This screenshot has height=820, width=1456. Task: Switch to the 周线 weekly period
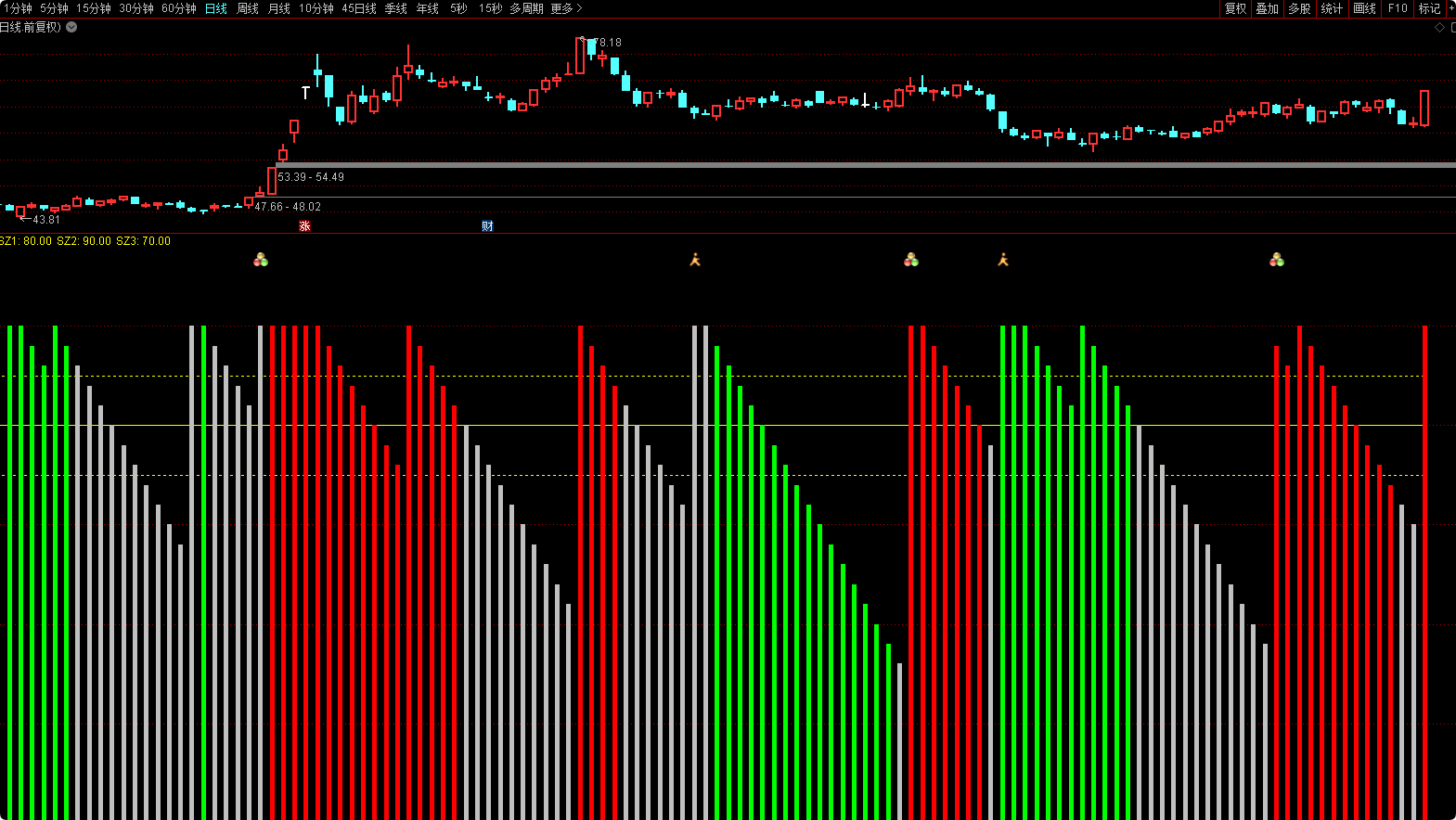click(x=248, y=8)
